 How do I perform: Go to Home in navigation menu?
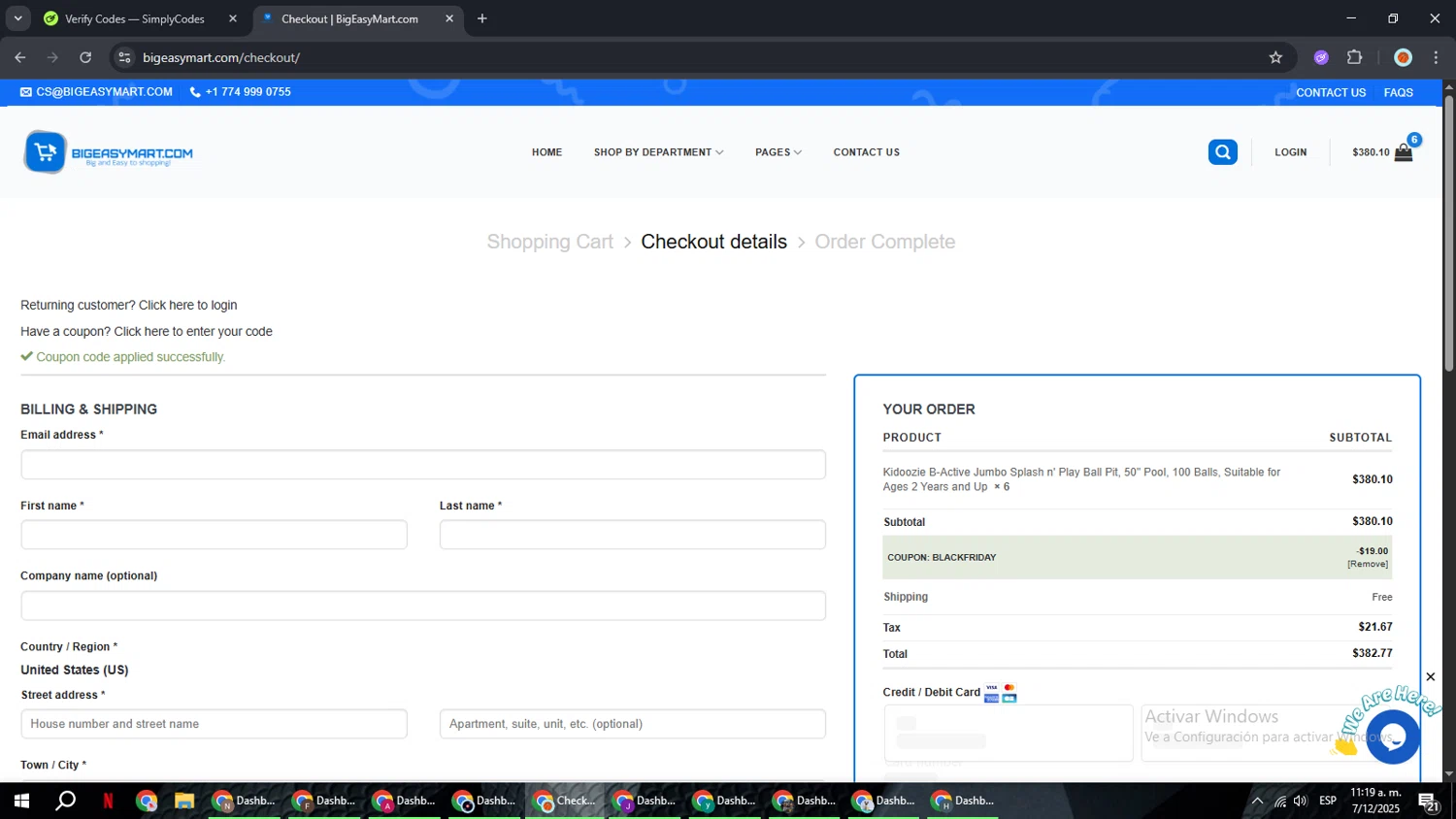click(546, 152)
